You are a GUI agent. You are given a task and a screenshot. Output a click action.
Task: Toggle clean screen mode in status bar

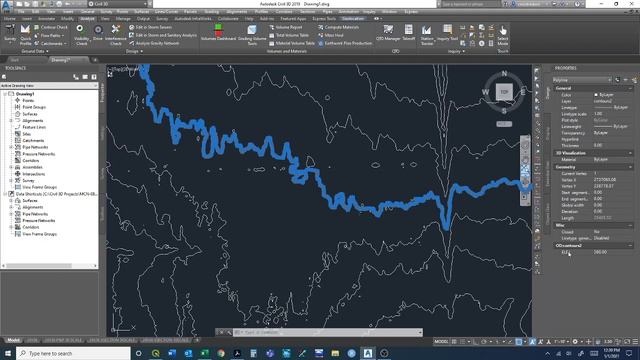[627, 342]
